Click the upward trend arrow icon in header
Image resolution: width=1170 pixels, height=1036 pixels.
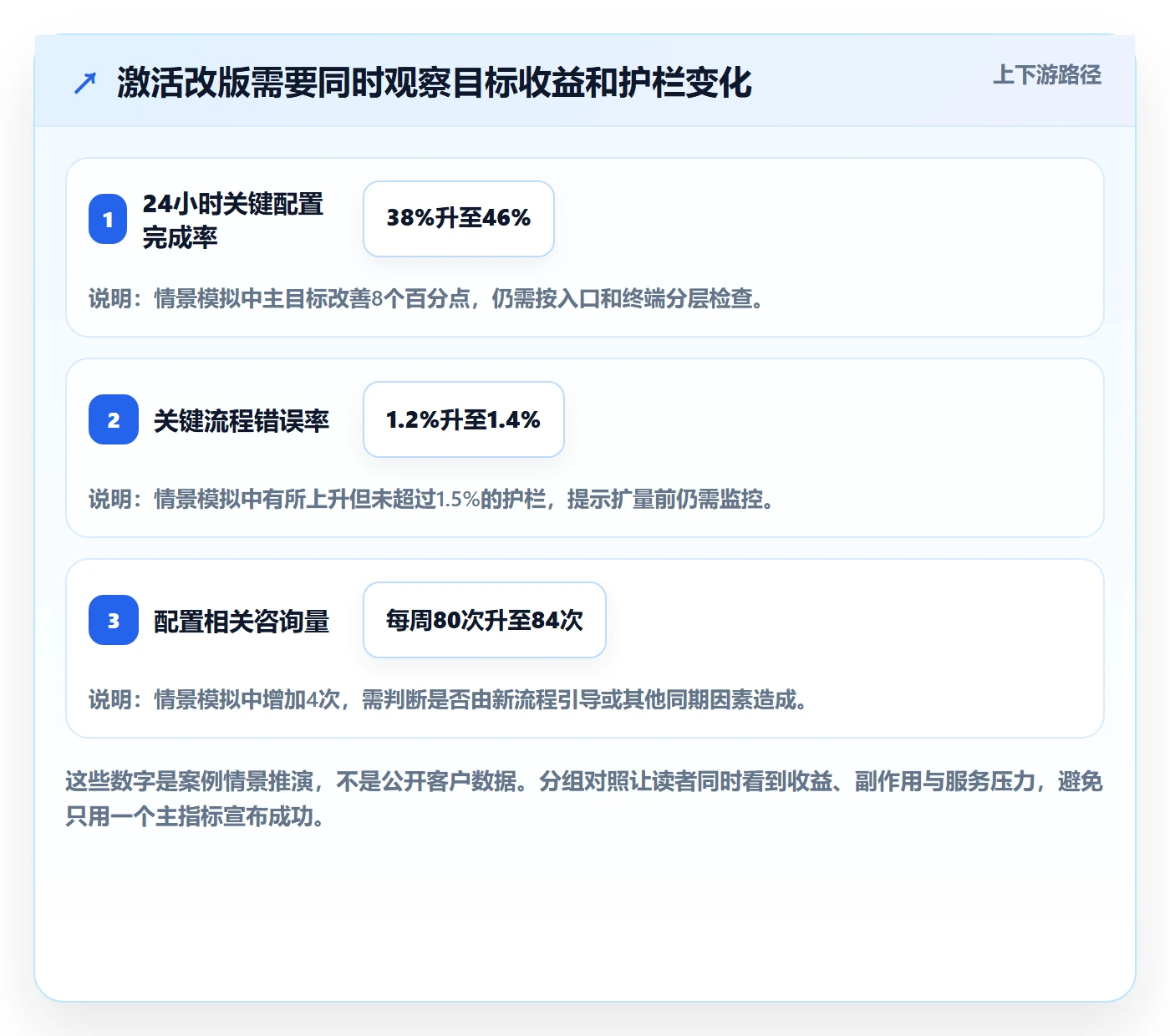85,83
